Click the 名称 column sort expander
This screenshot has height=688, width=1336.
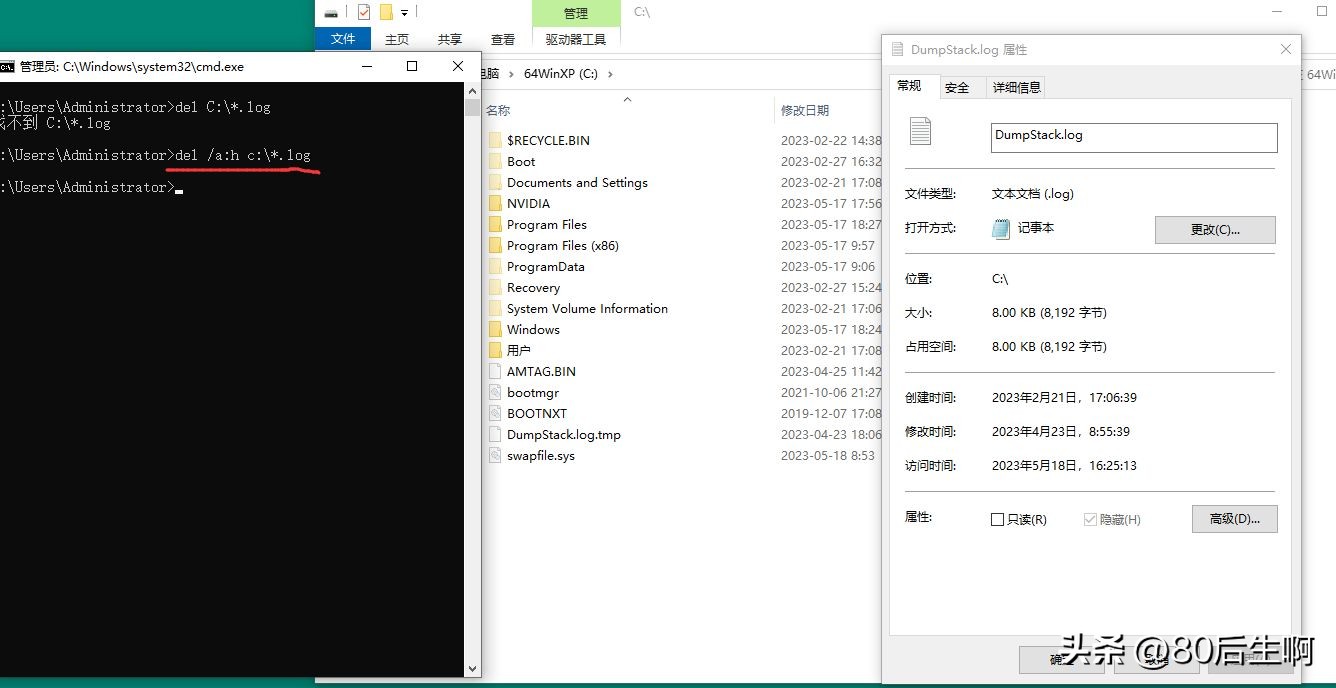(627, 100)
